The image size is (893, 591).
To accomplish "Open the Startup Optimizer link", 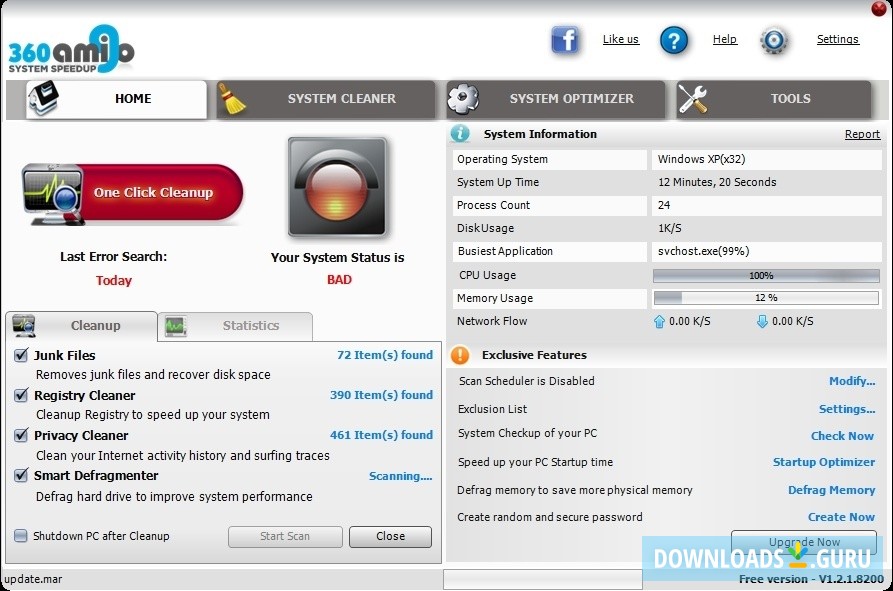I will (x=824, y=462).
